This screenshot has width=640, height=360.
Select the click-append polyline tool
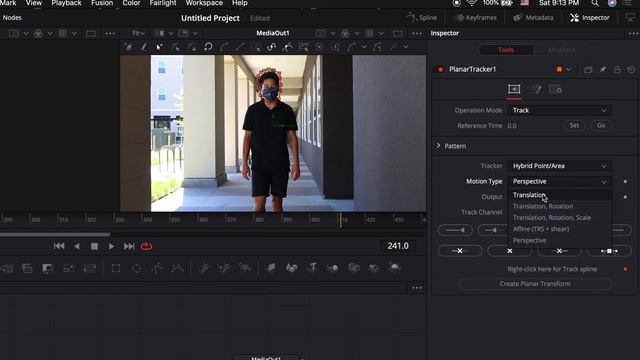pyautogui.click(x=128, y=47)
